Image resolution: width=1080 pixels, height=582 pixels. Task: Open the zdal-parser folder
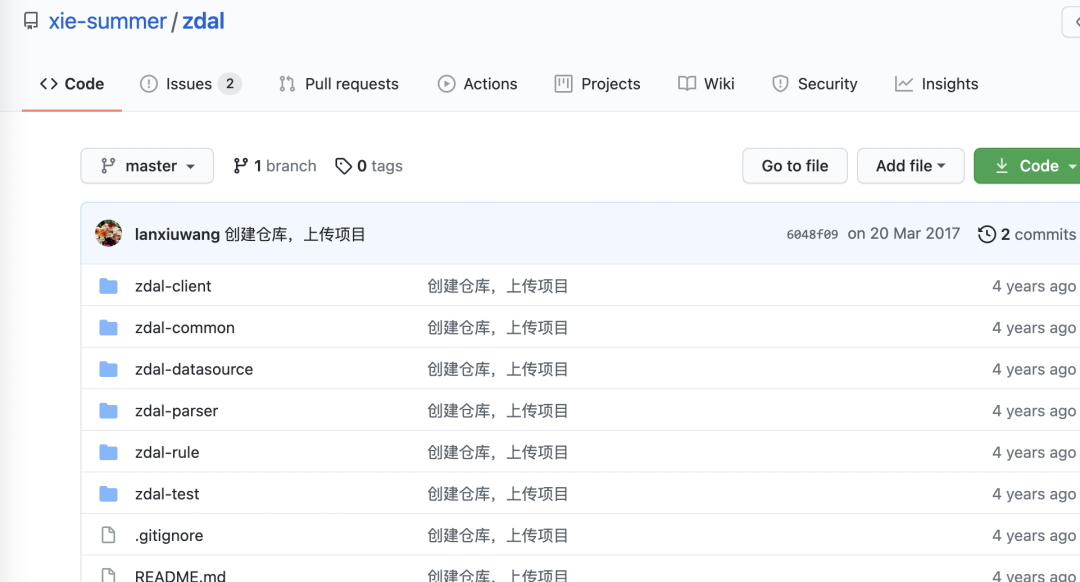pos(176,410)
